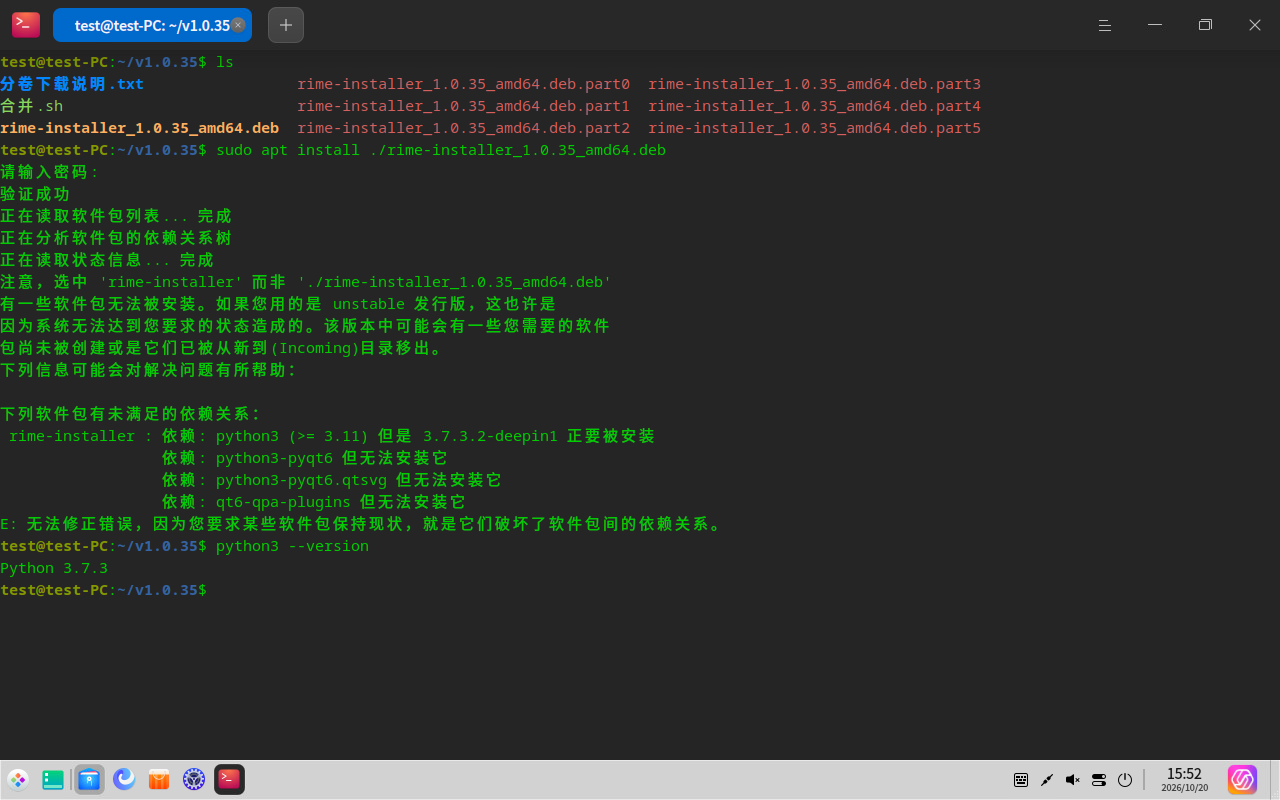The width and height of the screenshot is (1280, 800).
Task: Click the dependency name python3-pyqt6.qtsvg
Action: [302, 480]
